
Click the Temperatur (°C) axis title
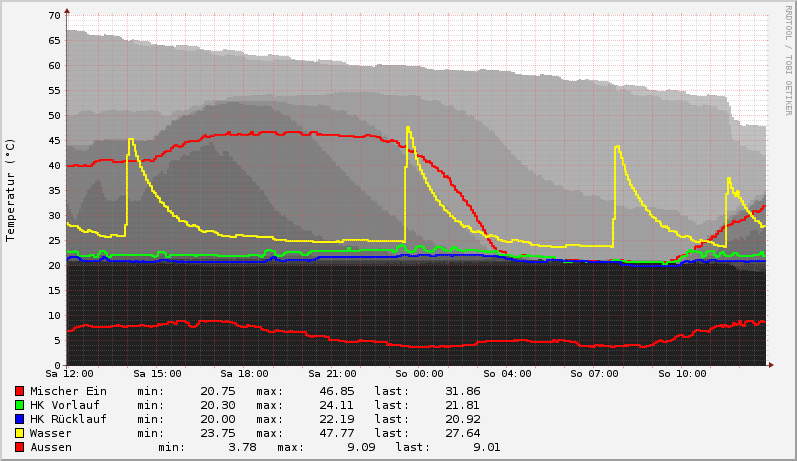tap(11, 190)
